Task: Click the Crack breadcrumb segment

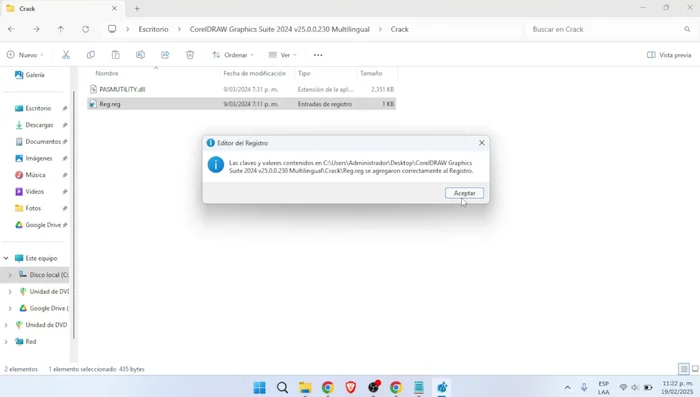Action: coord(400,29)
